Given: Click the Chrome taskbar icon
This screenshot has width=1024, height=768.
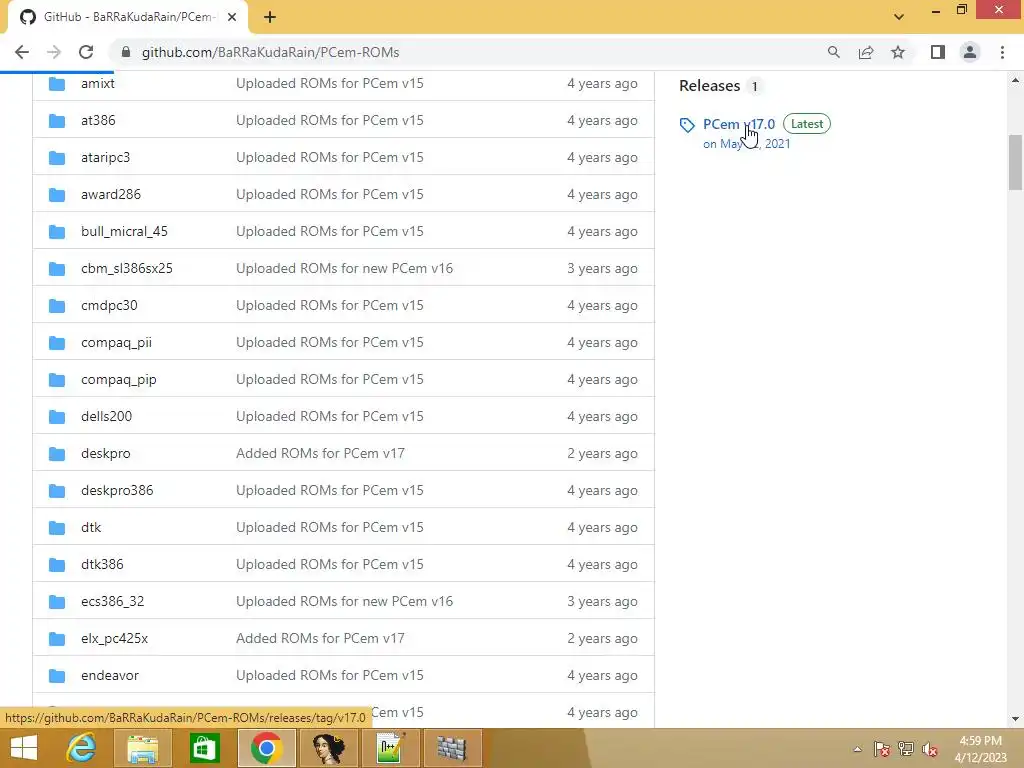Looking at the screenshot, I should [266, 748].
